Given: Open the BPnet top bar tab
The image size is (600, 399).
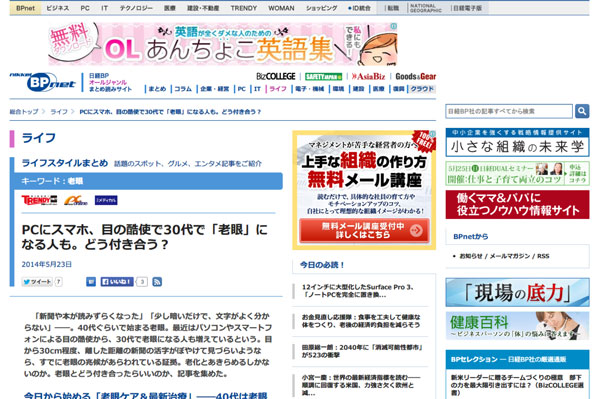Looking at the screenshot, I should (26, 8).
